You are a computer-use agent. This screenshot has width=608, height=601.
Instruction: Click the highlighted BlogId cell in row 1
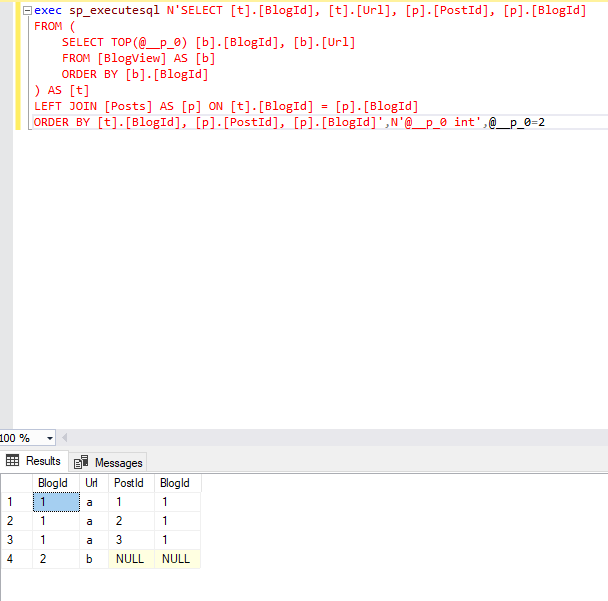[56, 502]
